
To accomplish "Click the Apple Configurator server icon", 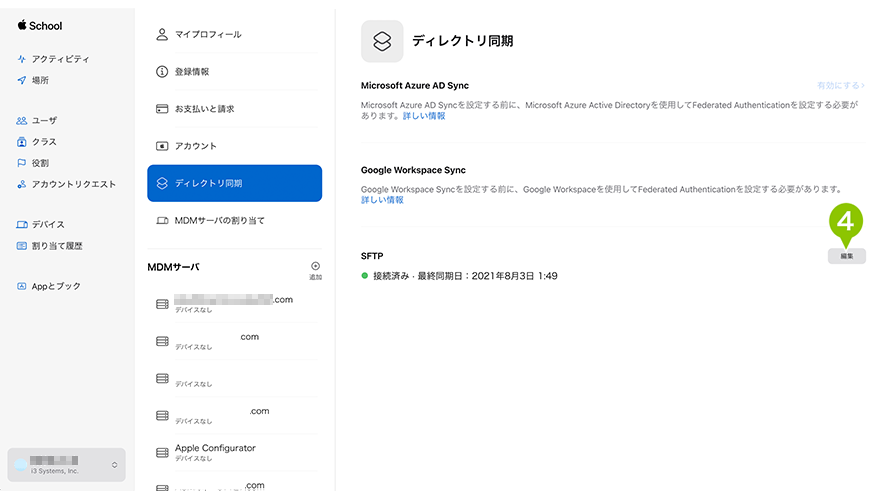I will pyautogui.click(x=162, y=452).
